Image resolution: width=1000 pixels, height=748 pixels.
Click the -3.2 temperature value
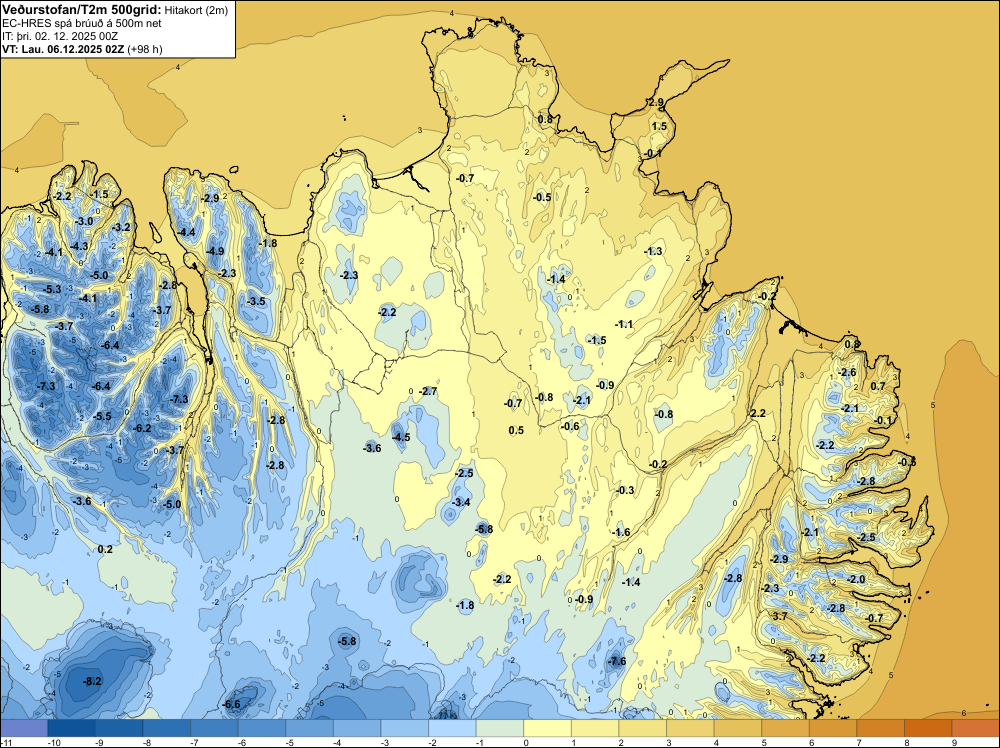(x=121, y=227)
